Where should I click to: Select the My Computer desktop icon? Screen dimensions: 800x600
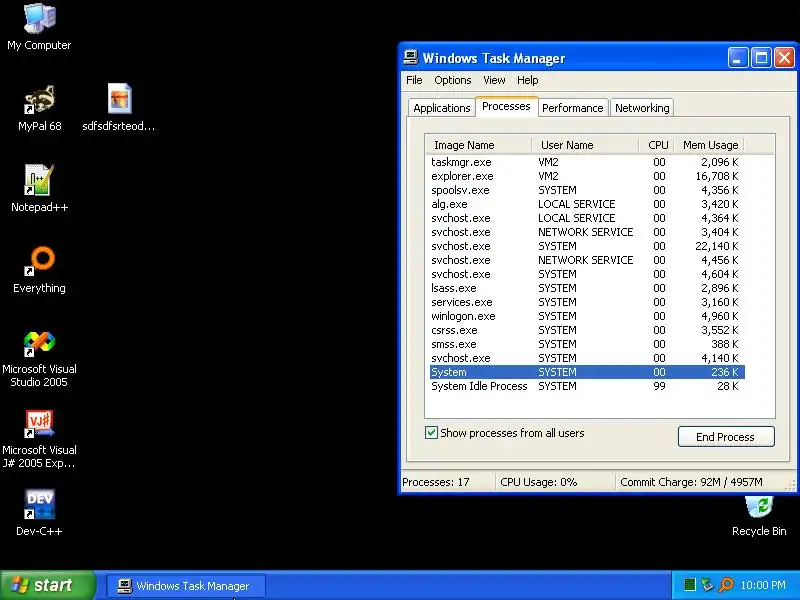click(x=39, y=27)
